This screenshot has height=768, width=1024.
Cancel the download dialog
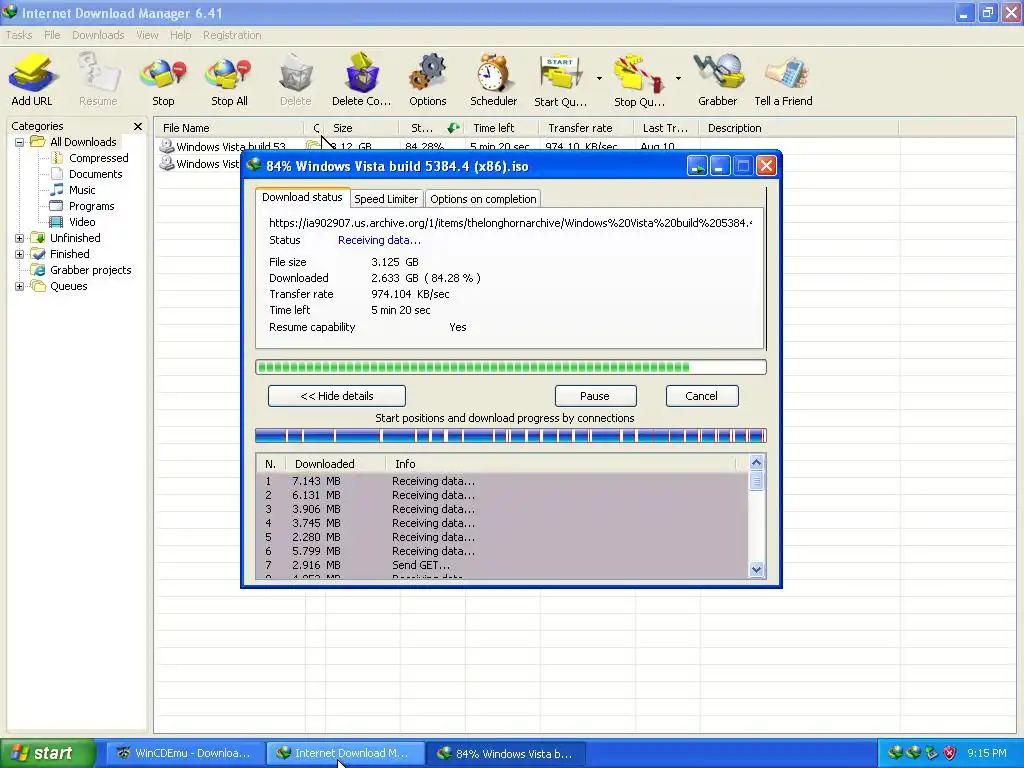702,396
